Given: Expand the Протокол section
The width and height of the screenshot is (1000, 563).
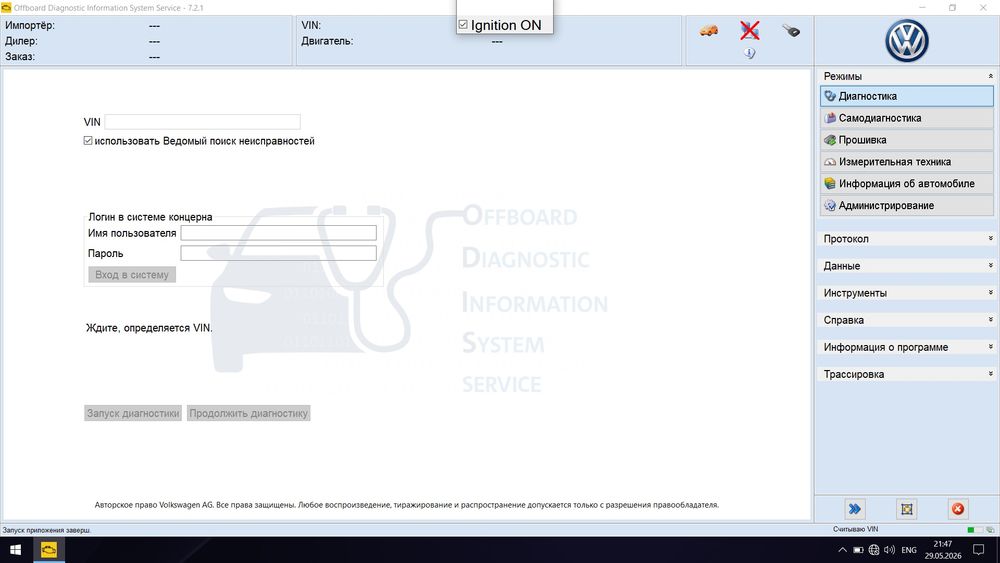Looking at the screenshot, I should 990,238.
